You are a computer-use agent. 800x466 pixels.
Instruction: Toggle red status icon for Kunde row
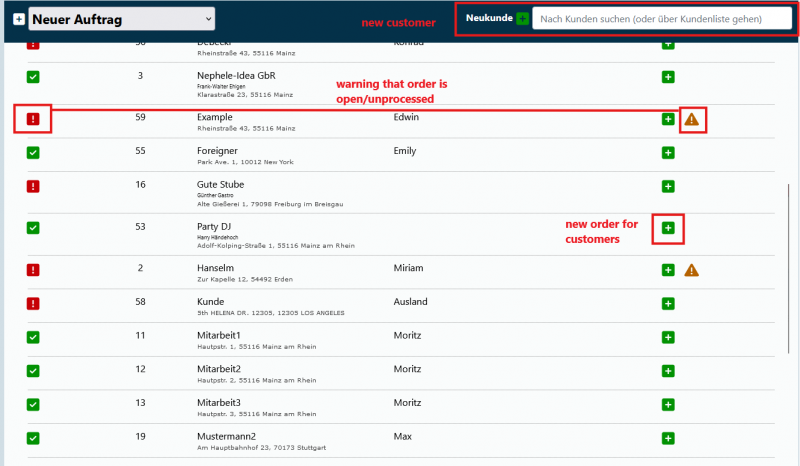(33, 303)
